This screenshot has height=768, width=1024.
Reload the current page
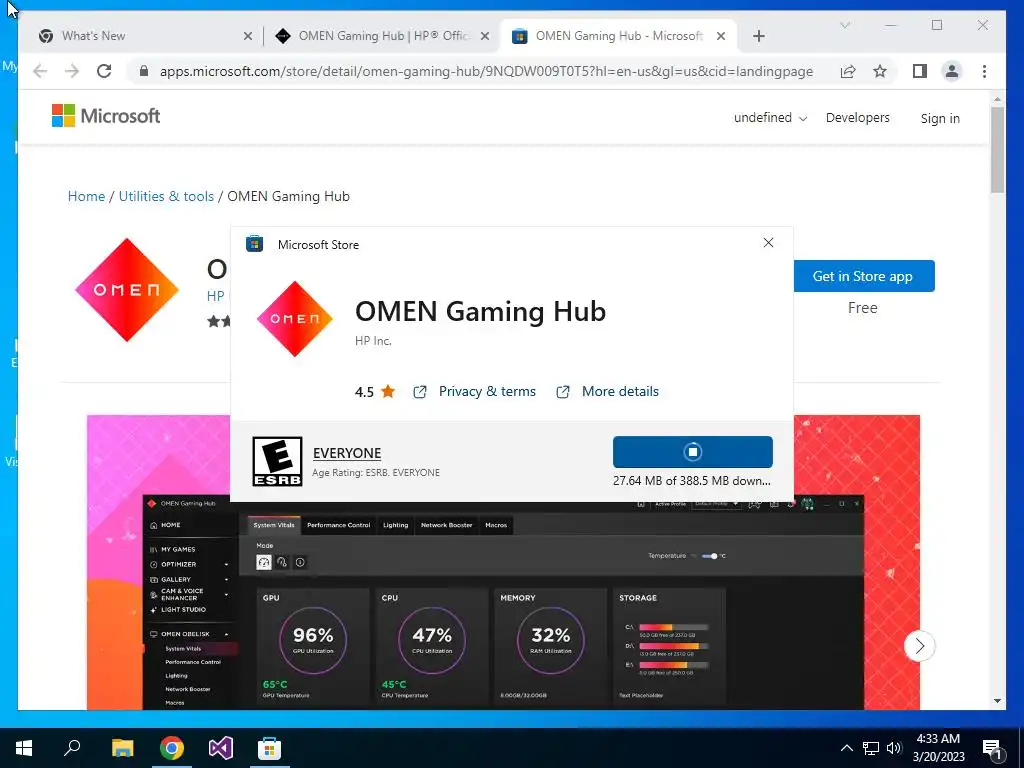pos(104,71)
